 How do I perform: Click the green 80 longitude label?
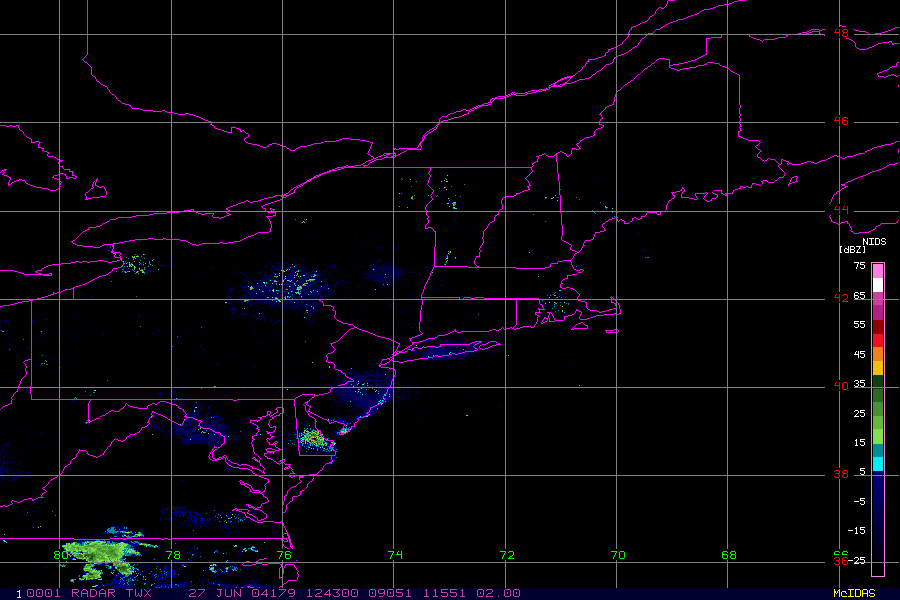(x=60, y=555)
